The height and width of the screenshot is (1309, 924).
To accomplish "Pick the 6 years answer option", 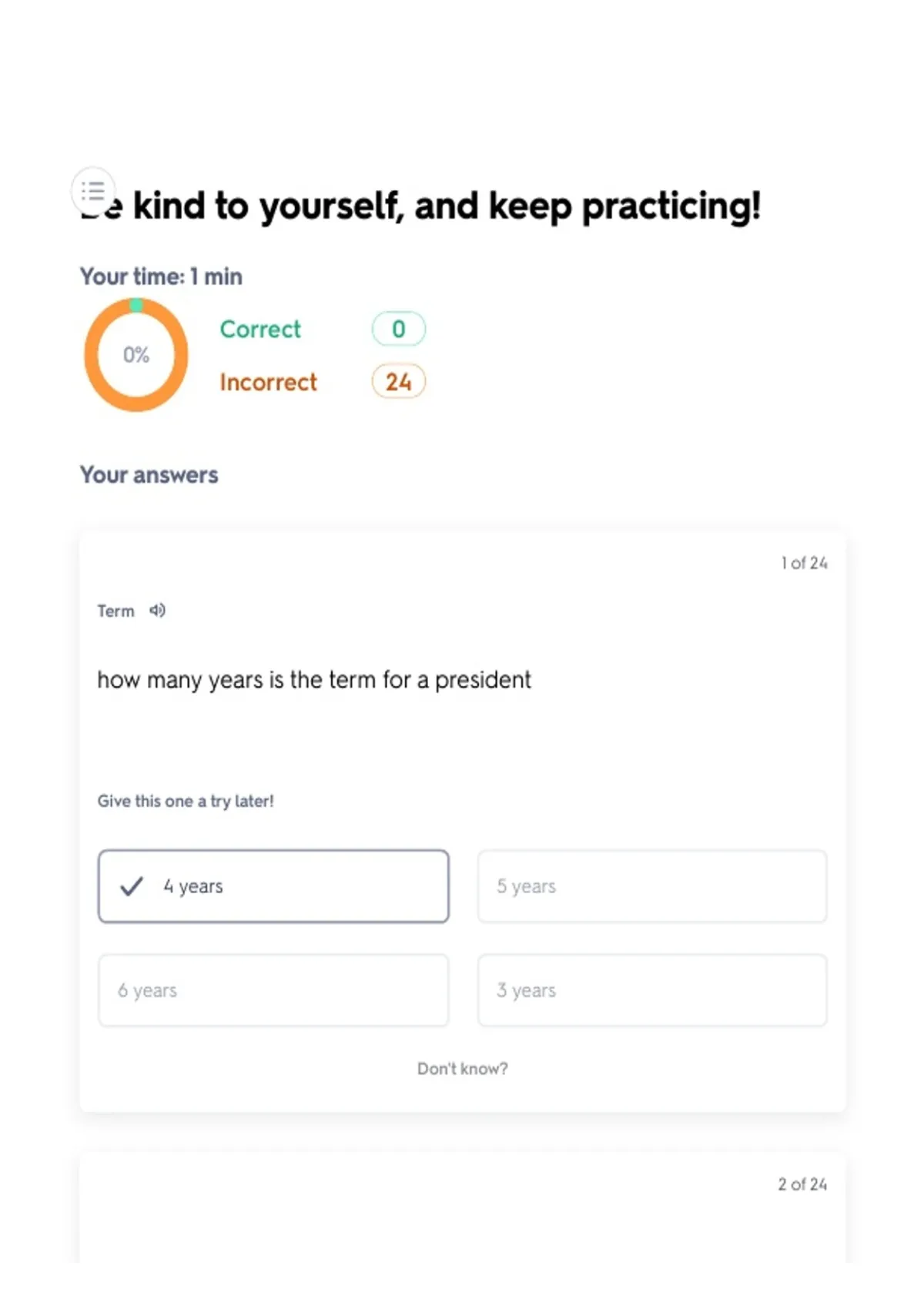I will coord(273,990).
